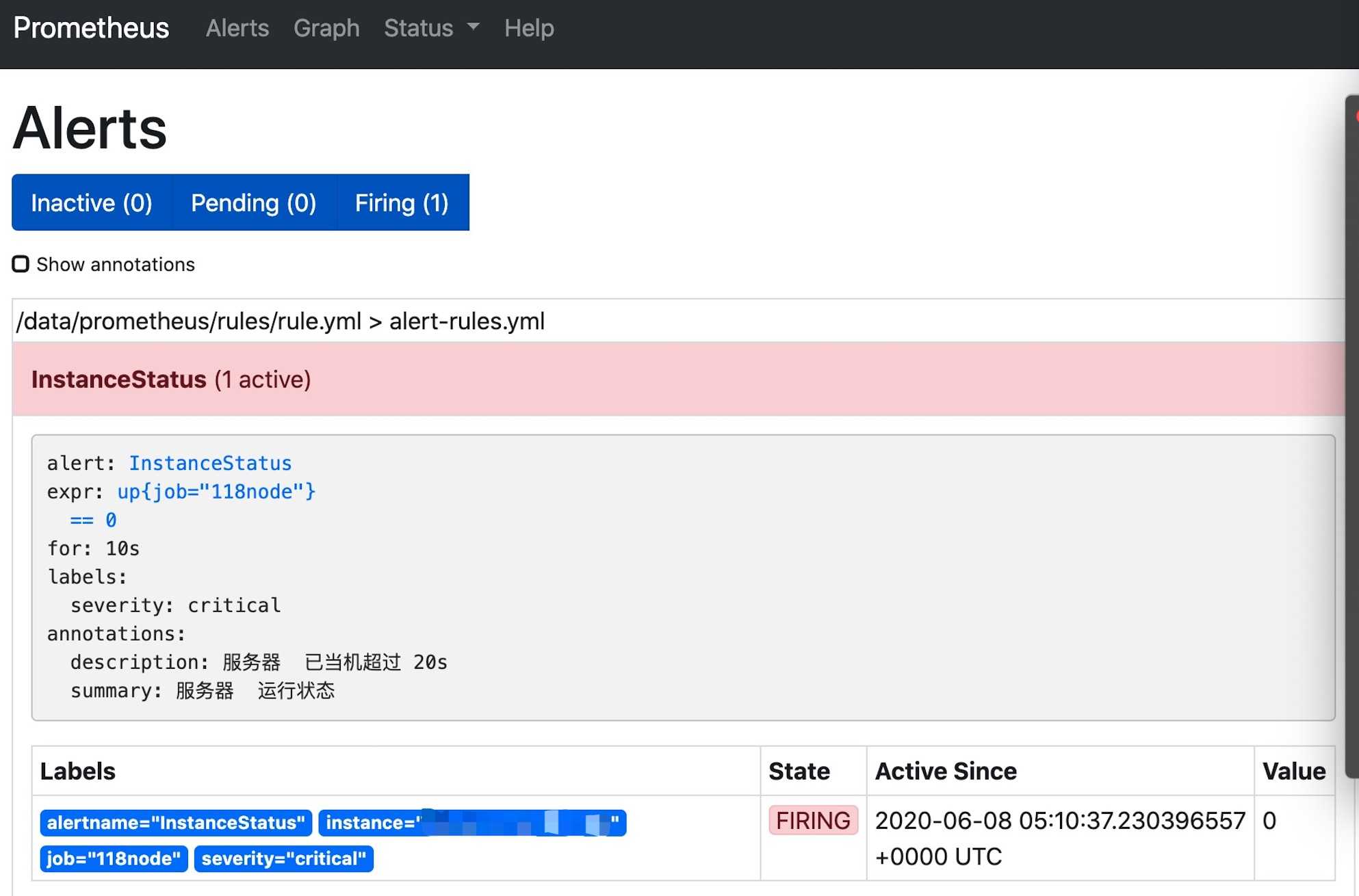Image resolution: width=1359 pixels, height=896 pixels.
Task: Click the Value column header
Action: coord(1294,771)
